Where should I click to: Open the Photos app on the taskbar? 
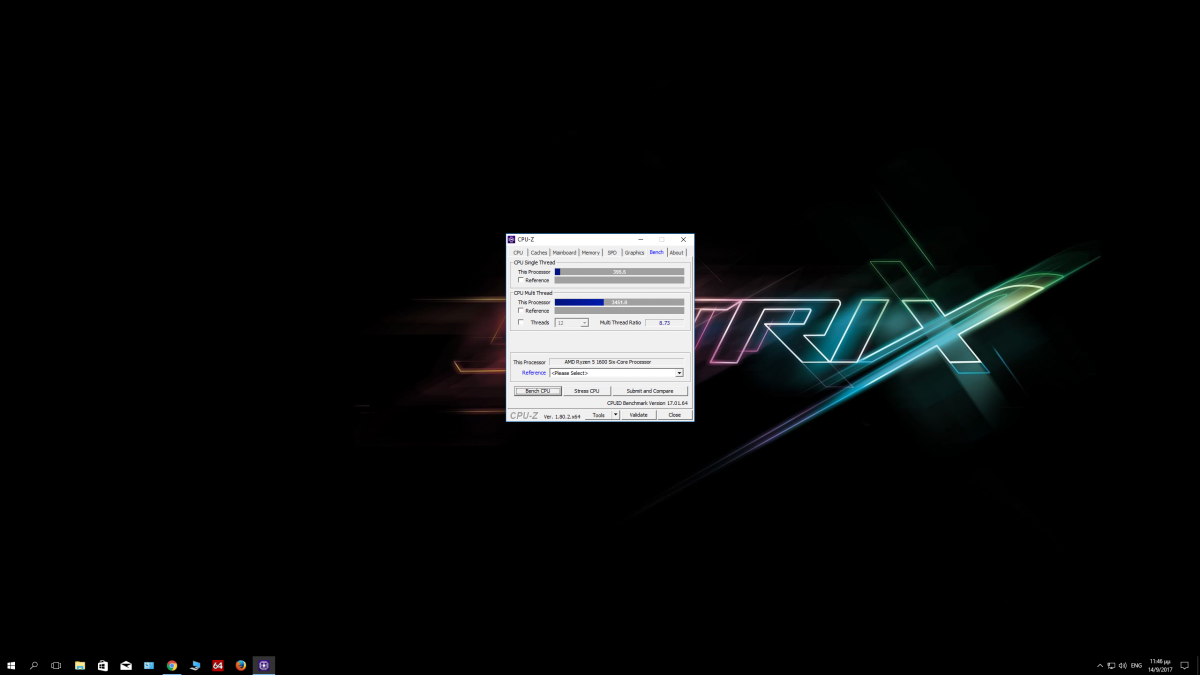point(149,665)
